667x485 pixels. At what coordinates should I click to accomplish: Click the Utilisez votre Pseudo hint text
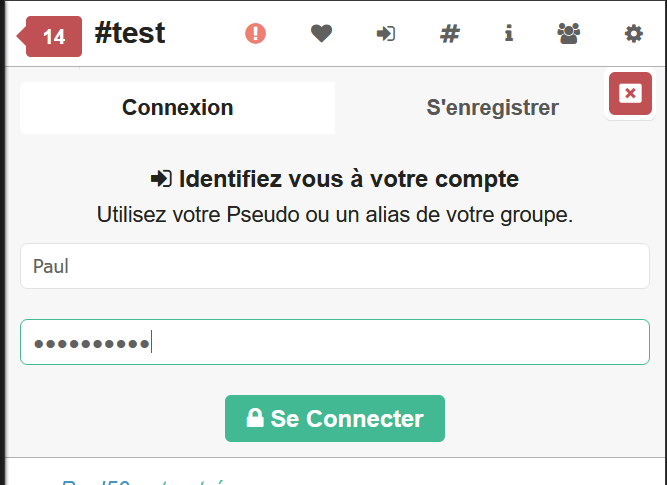tap(335, 214)
